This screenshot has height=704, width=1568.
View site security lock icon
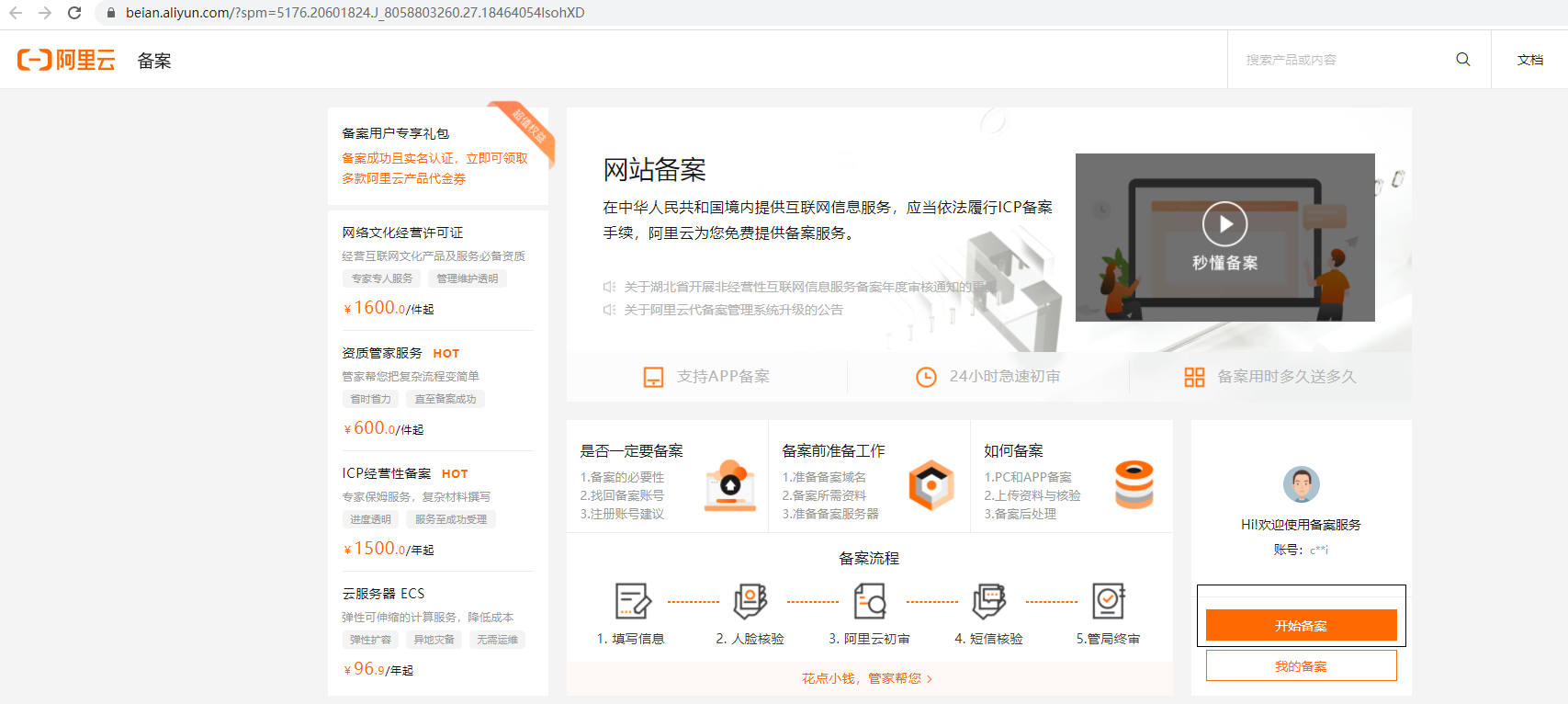point(111,13)
